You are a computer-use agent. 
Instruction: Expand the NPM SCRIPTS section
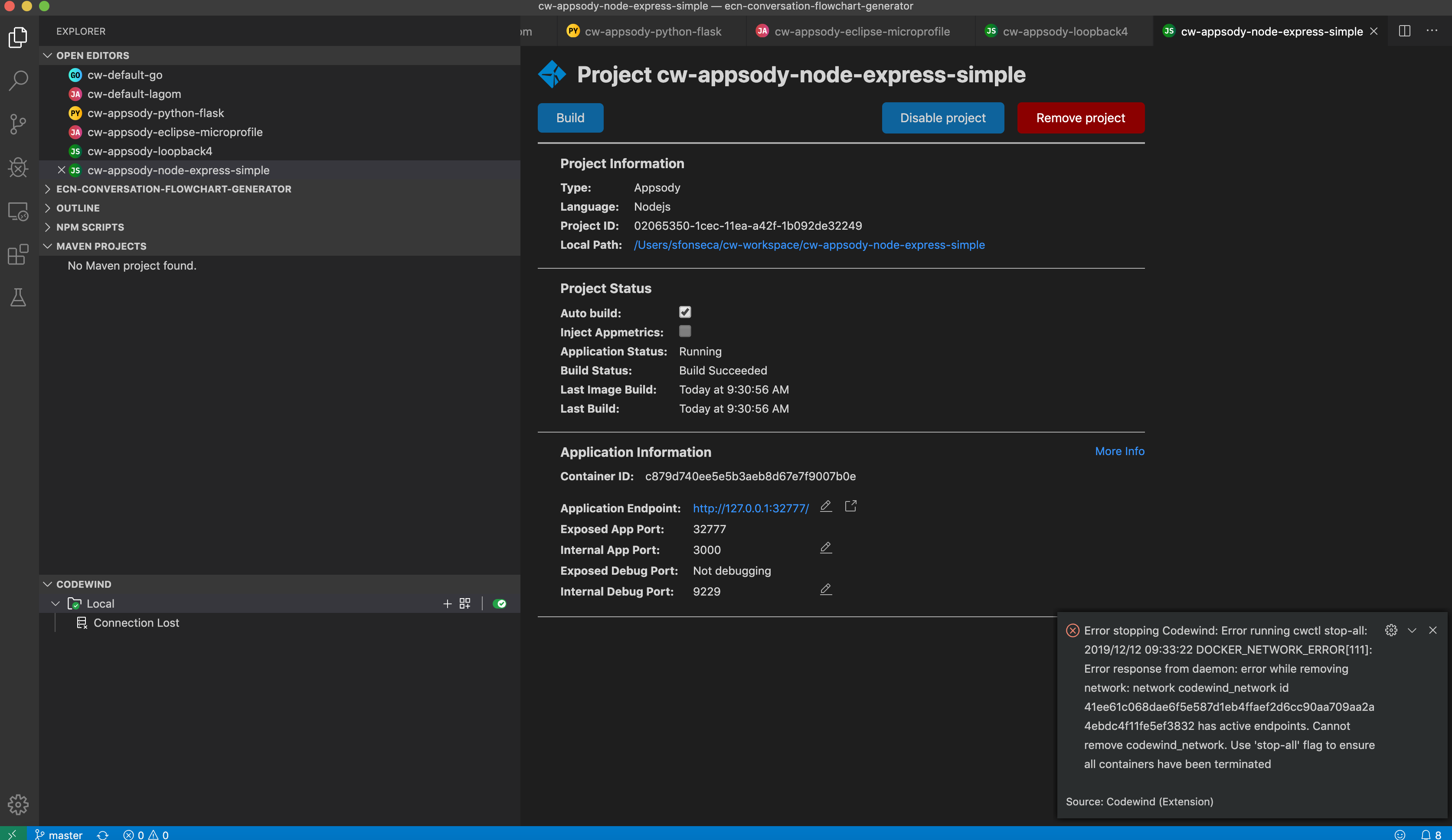[x=90, y=227]
